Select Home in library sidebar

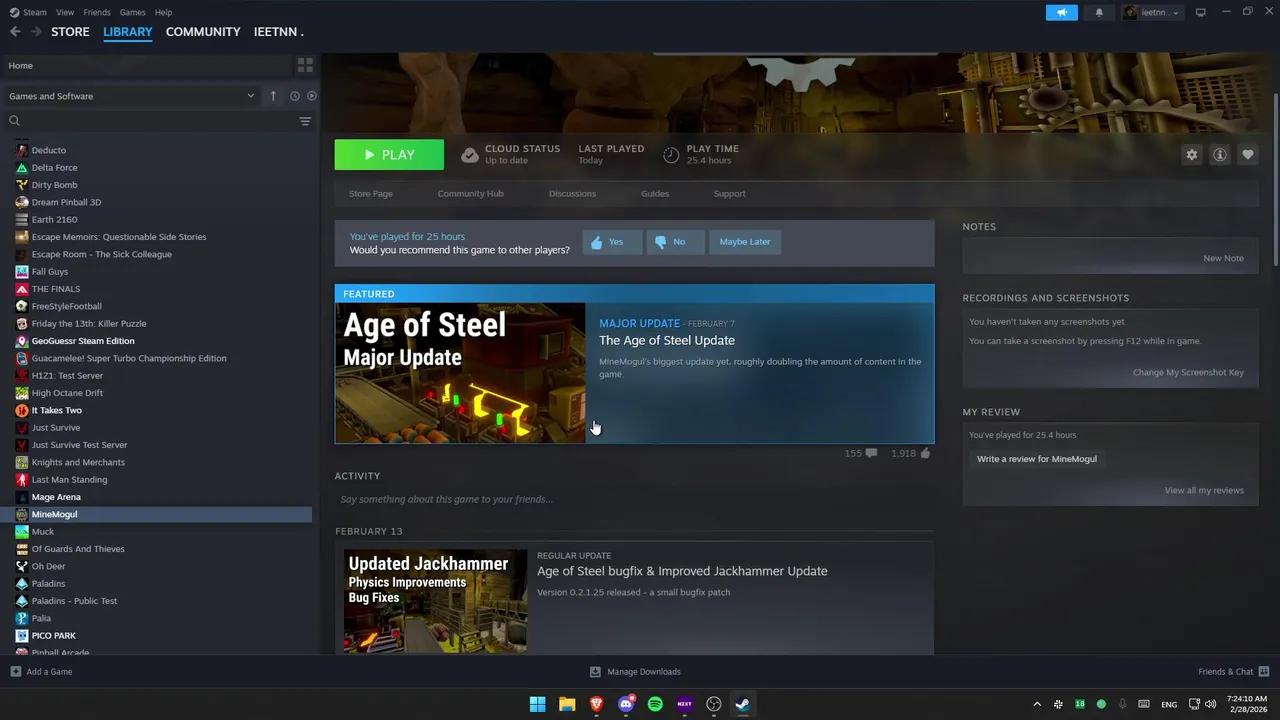click(147, 65)
